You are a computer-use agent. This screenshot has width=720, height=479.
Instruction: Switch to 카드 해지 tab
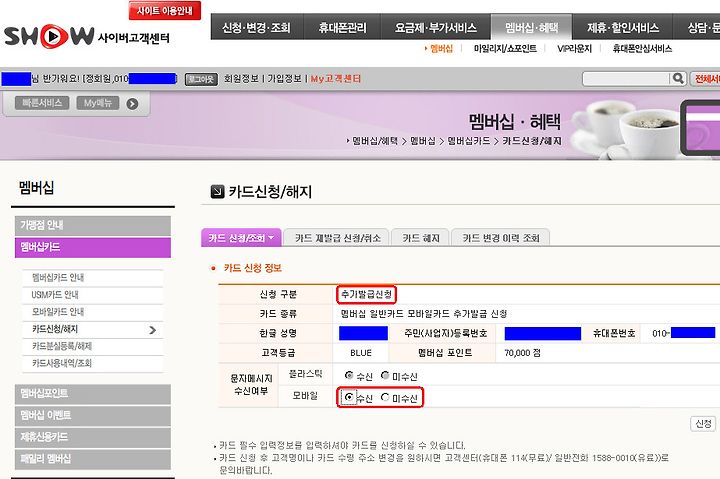click(421, 238)
